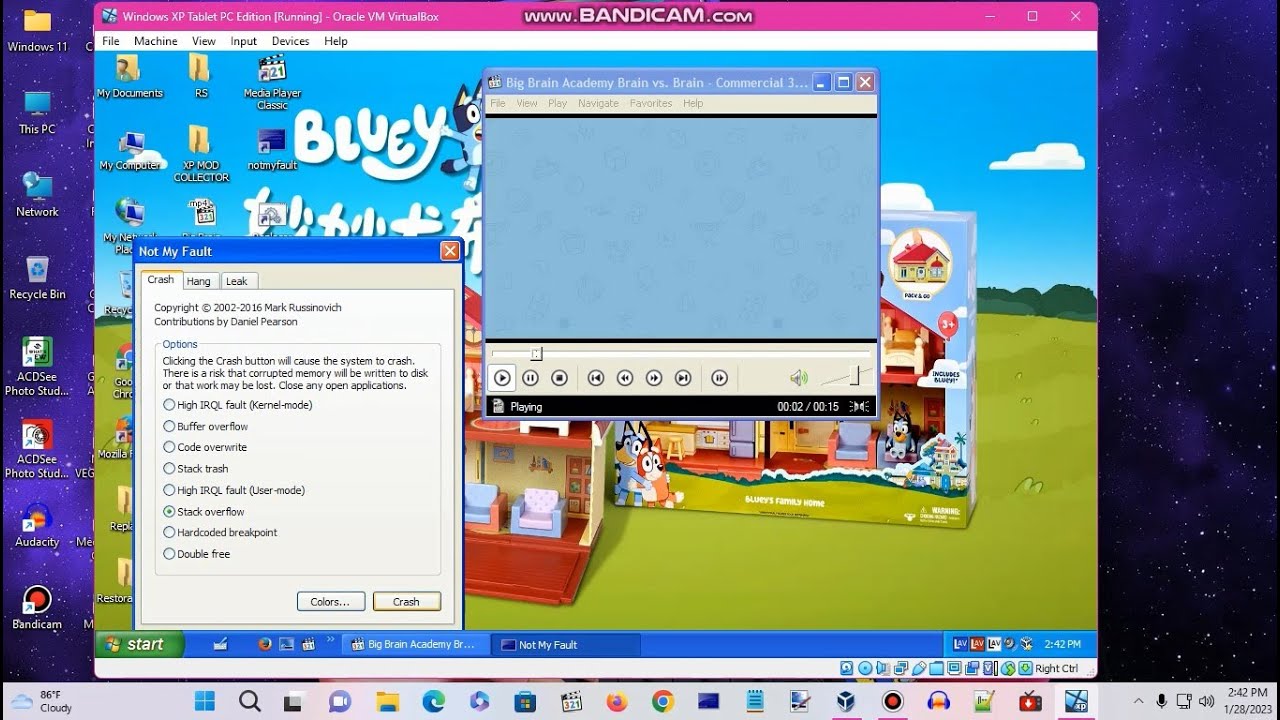Close the Not My Fault dialog

tap(450, 251)
